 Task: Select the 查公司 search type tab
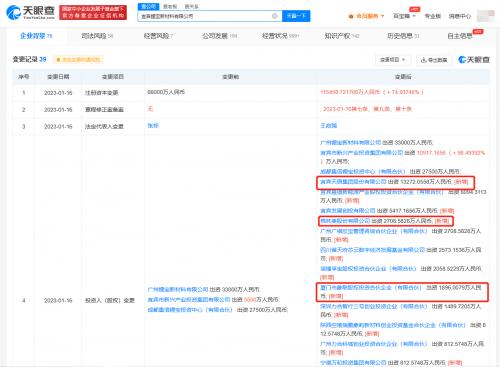(148, 6)
